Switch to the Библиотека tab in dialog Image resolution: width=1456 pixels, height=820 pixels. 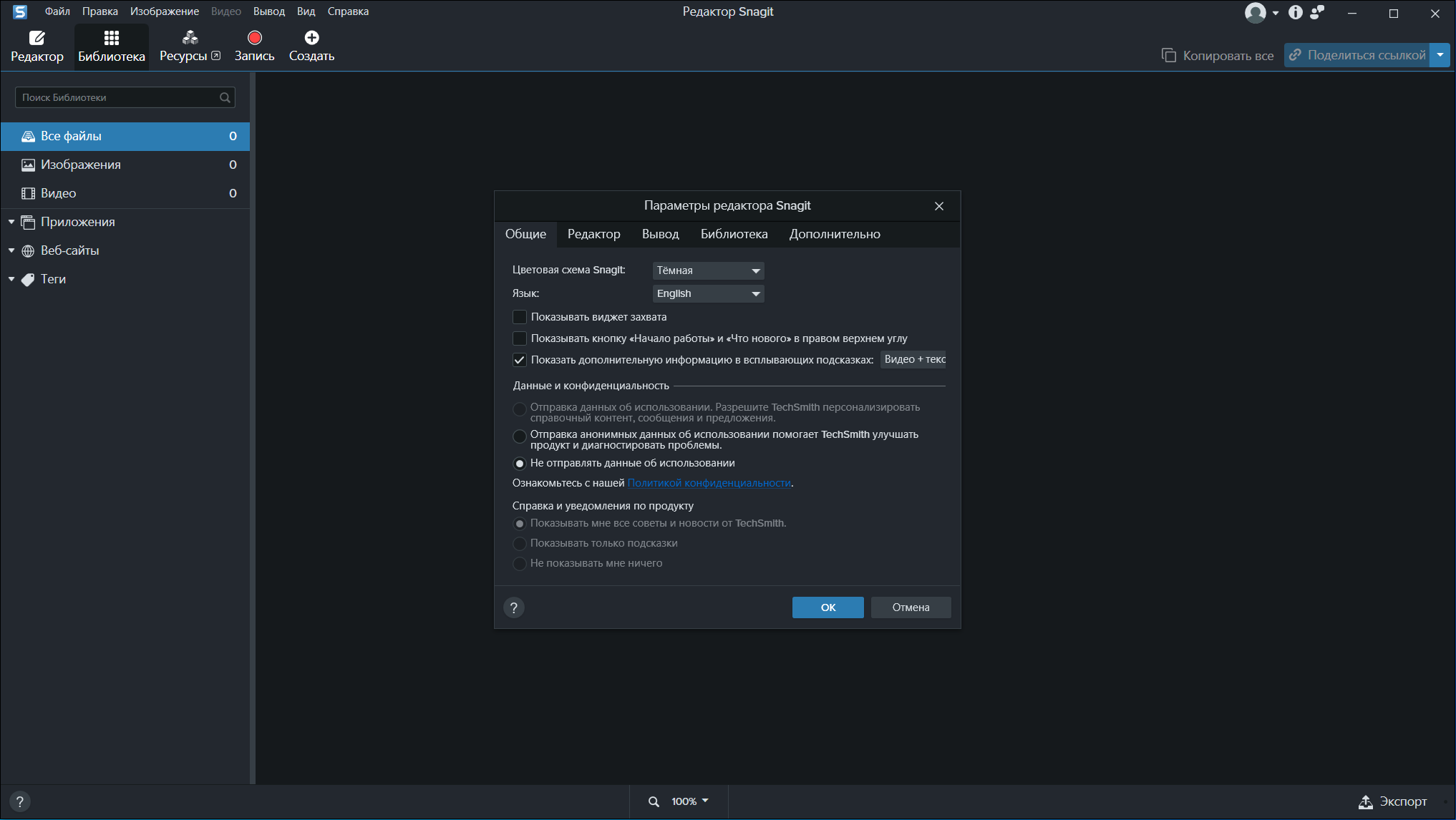pyautogui.click(x=734, y=234)
